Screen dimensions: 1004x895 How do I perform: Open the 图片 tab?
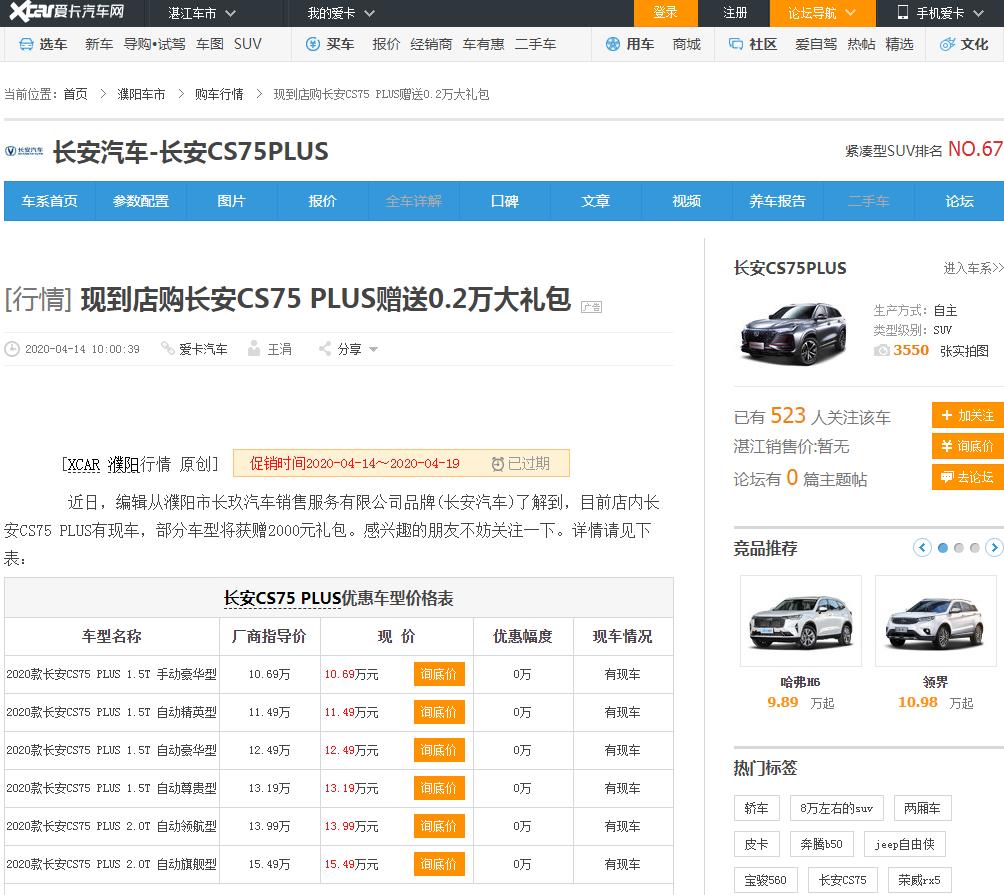click(x=231, y=201)
